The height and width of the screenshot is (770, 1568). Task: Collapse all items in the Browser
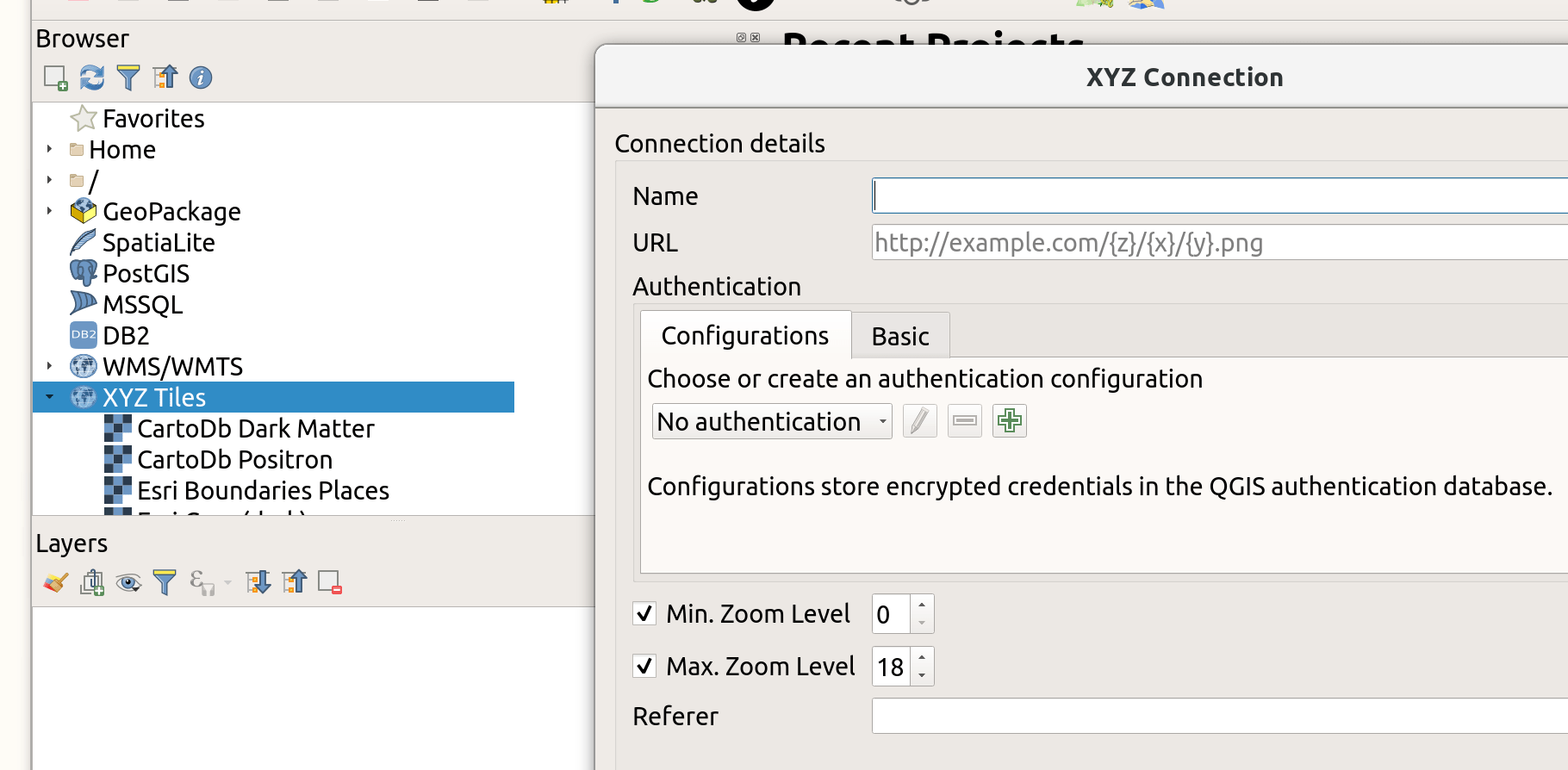coord(165,78)
